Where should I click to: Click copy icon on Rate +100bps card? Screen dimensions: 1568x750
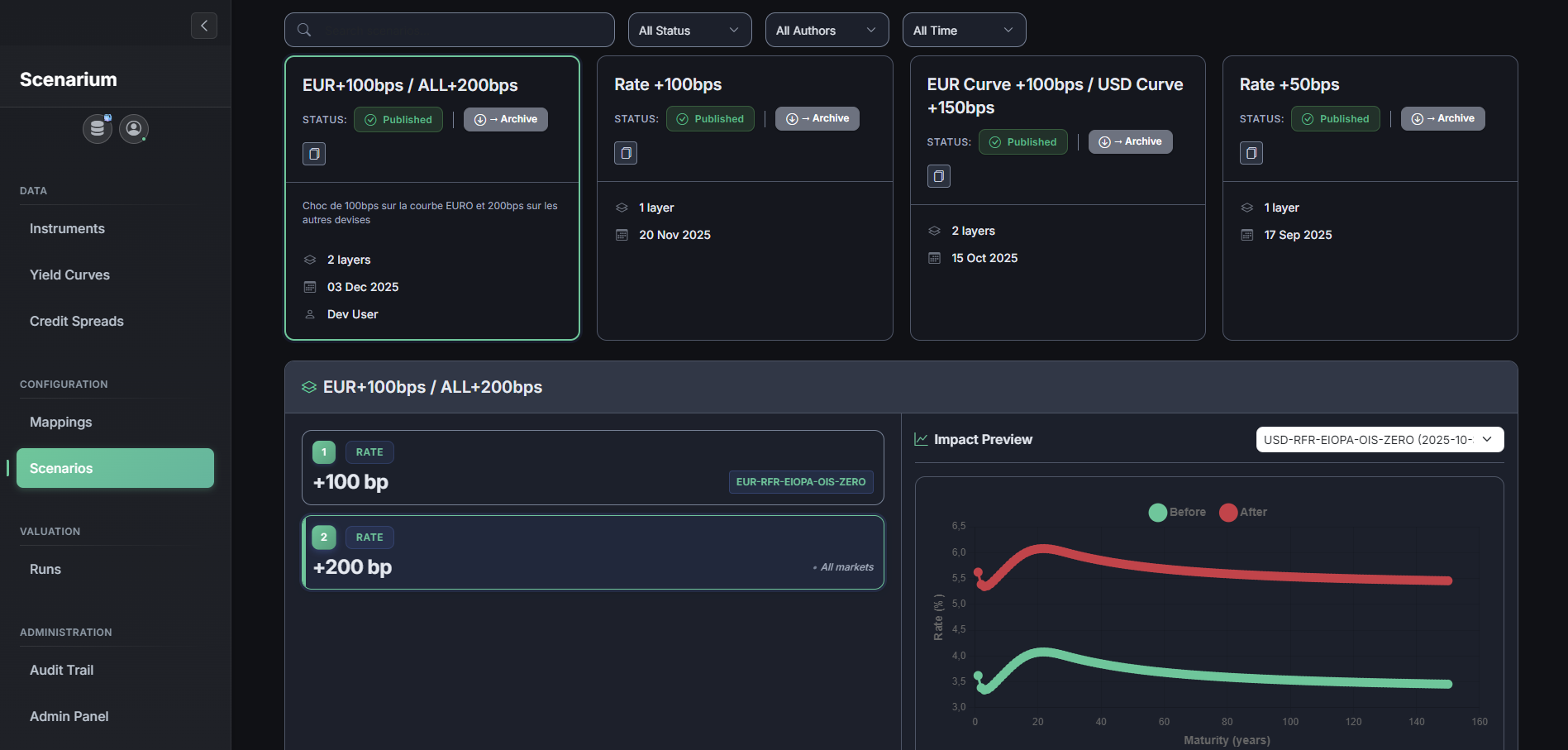coord(626,153)
